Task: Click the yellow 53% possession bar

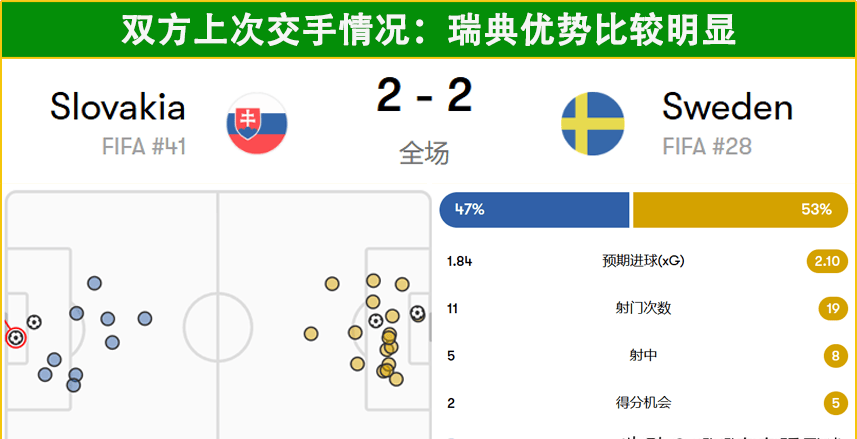Action: tap(740, 210)
